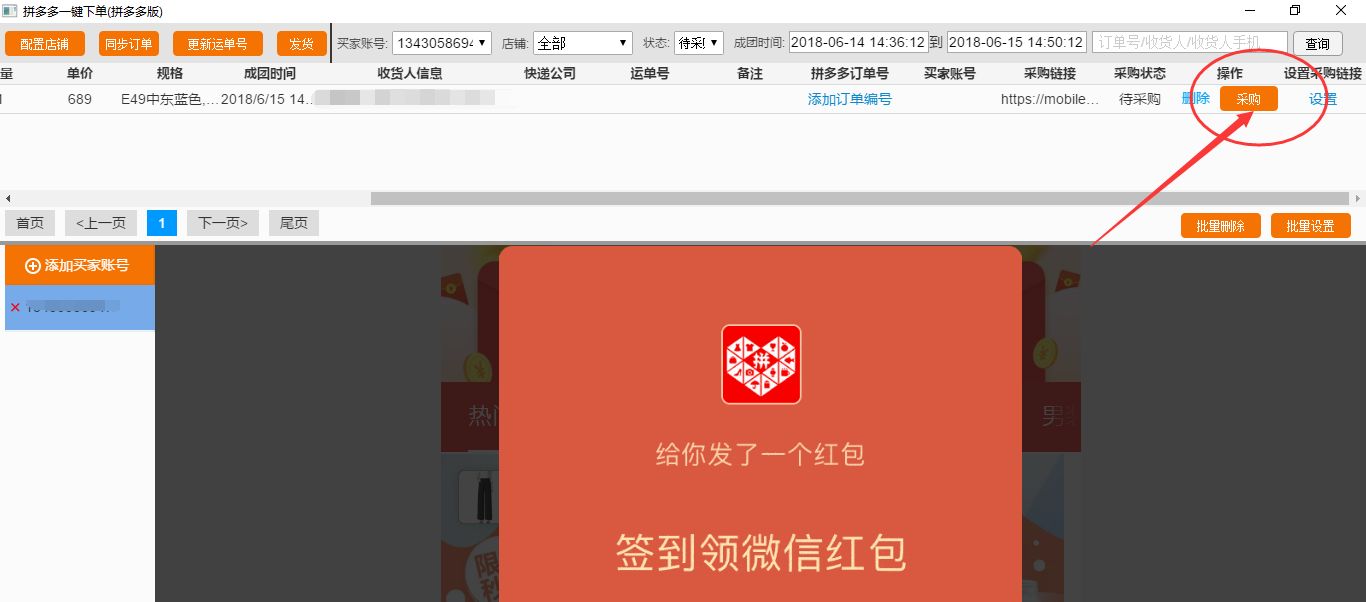Click the scrollbar right arrow

(x=1357, y=198)
